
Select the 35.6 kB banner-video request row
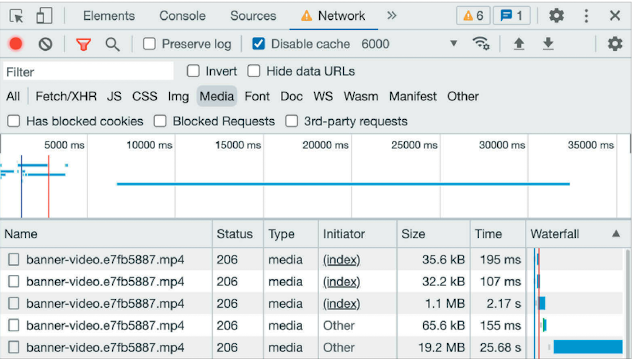[x=311, y=259]
